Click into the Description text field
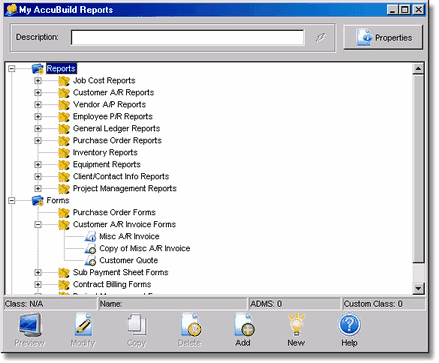The height and width of the screenshot is (363, 439). coord(187,37)
